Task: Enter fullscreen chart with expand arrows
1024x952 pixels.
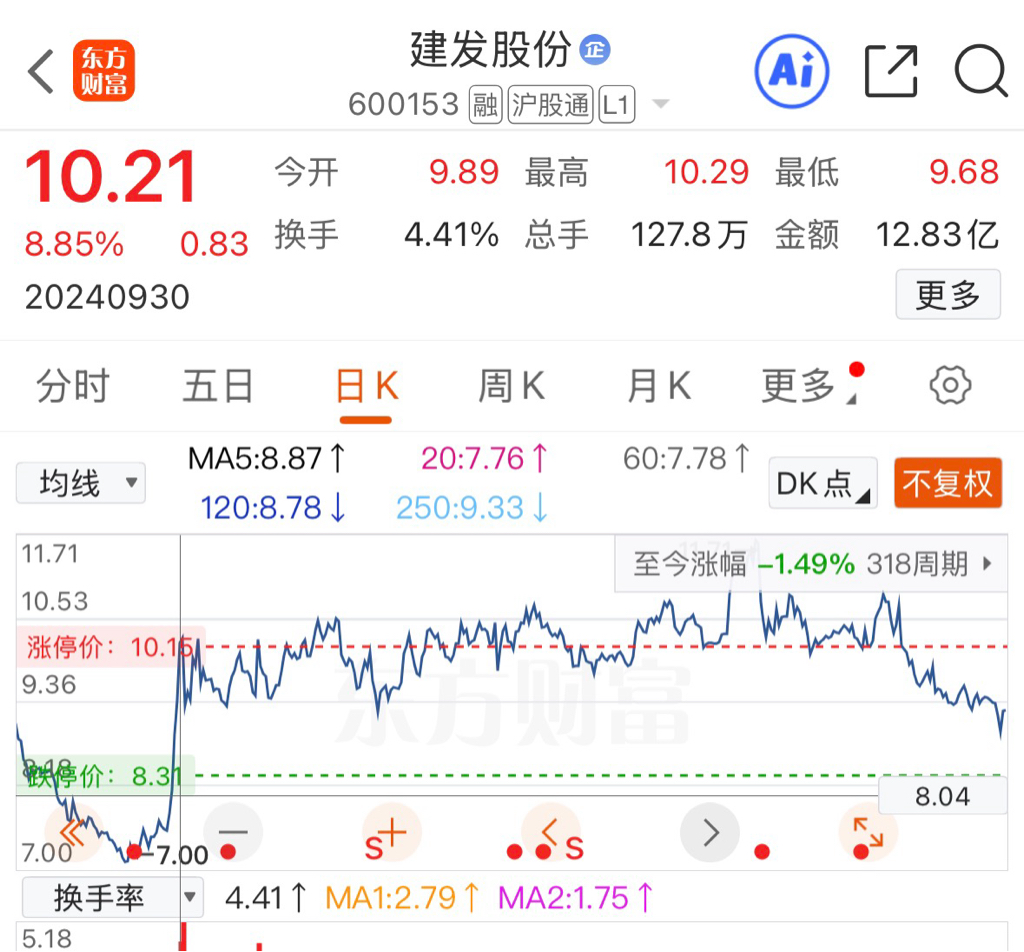Action: (869, 833)
